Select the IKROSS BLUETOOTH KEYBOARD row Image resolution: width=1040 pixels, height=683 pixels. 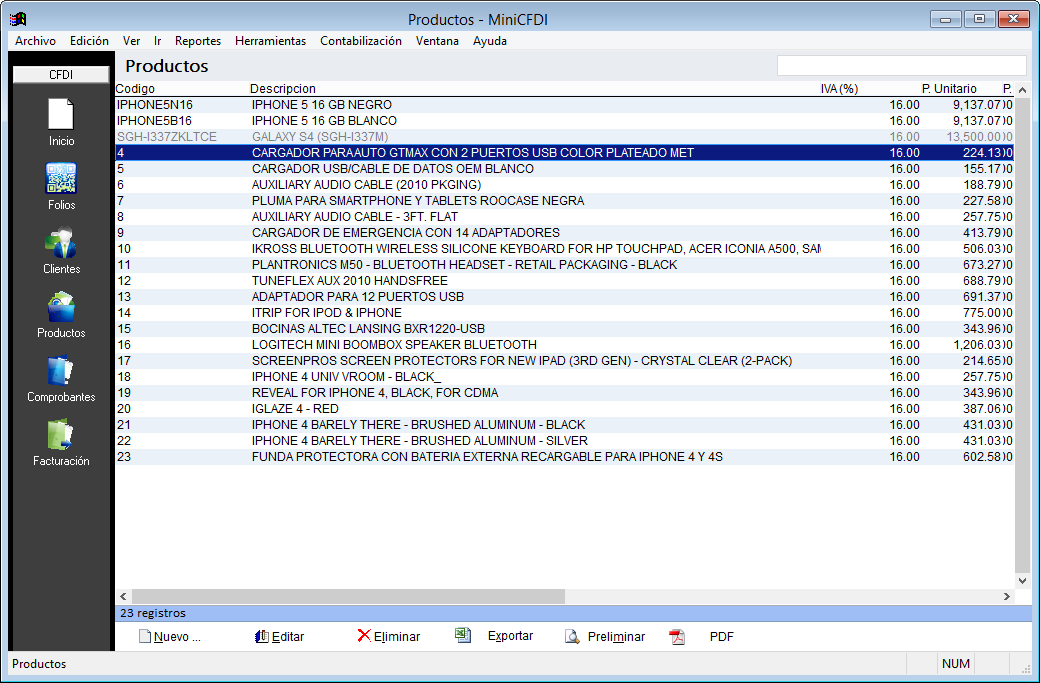pyautogui.click(x=564, y=249)
